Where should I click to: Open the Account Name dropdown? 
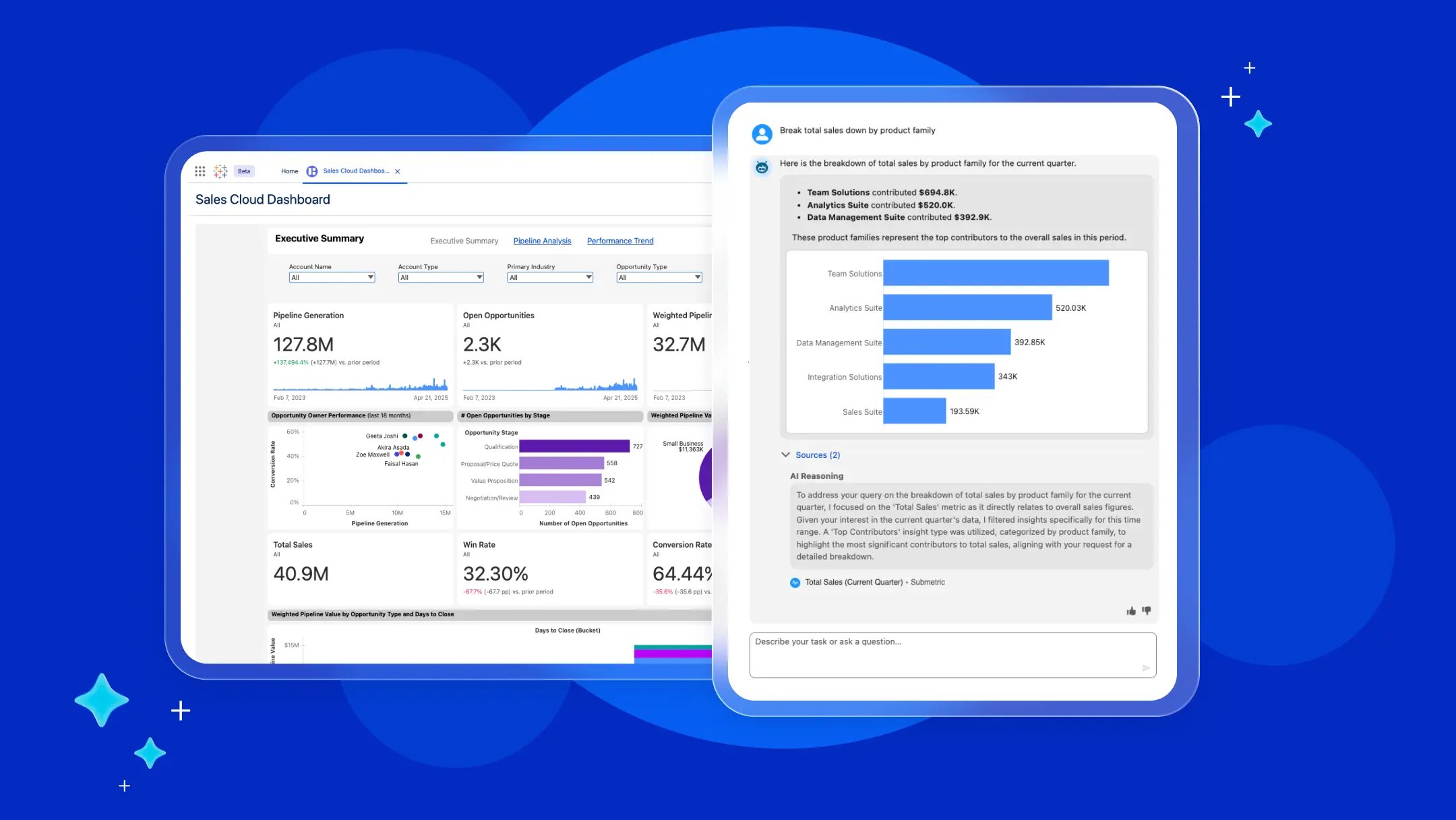tap(332, 277)
